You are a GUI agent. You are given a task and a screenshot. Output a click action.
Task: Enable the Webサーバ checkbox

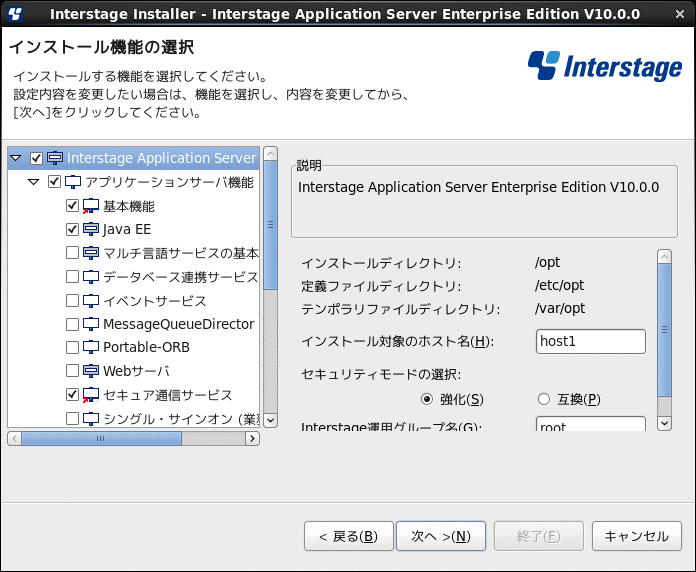pyautogui.click(x=72, y=371)
